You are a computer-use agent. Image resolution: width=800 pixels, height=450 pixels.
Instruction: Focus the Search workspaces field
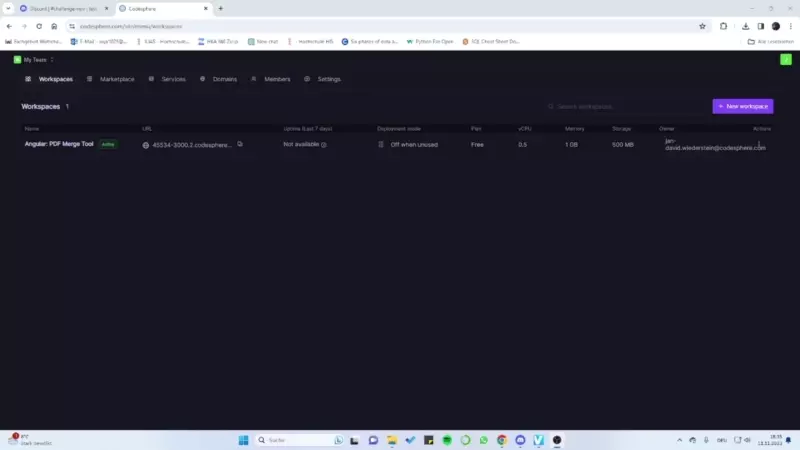click(625, 107)
